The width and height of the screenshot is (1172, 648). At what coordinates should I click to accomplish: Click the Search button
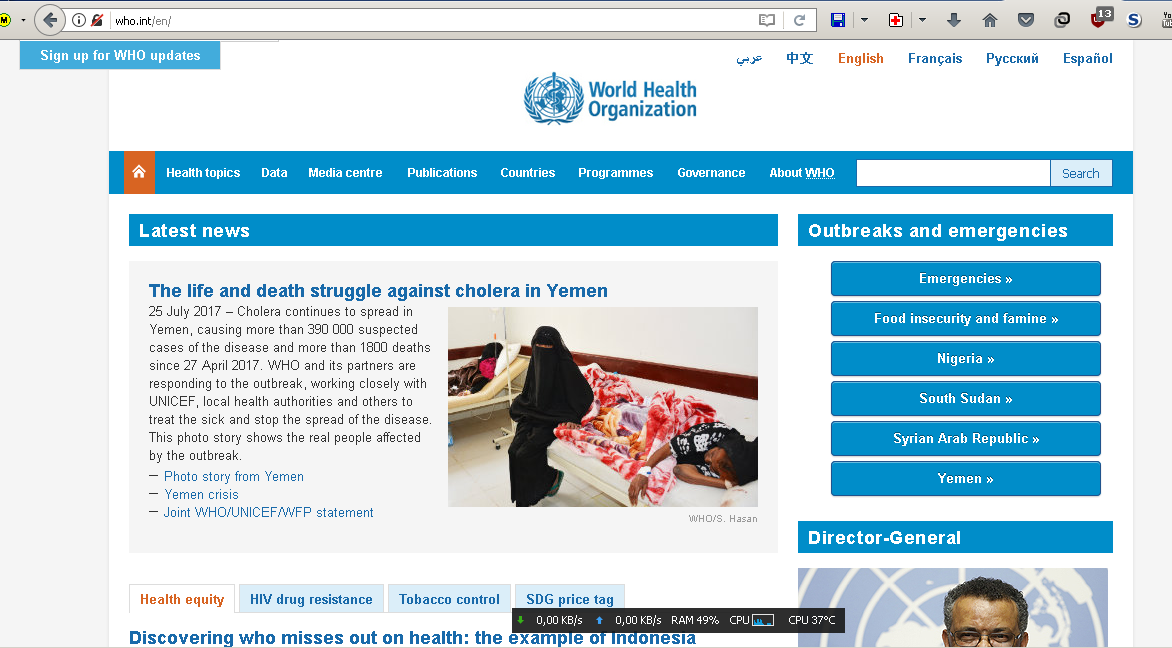click(1081, 173)
